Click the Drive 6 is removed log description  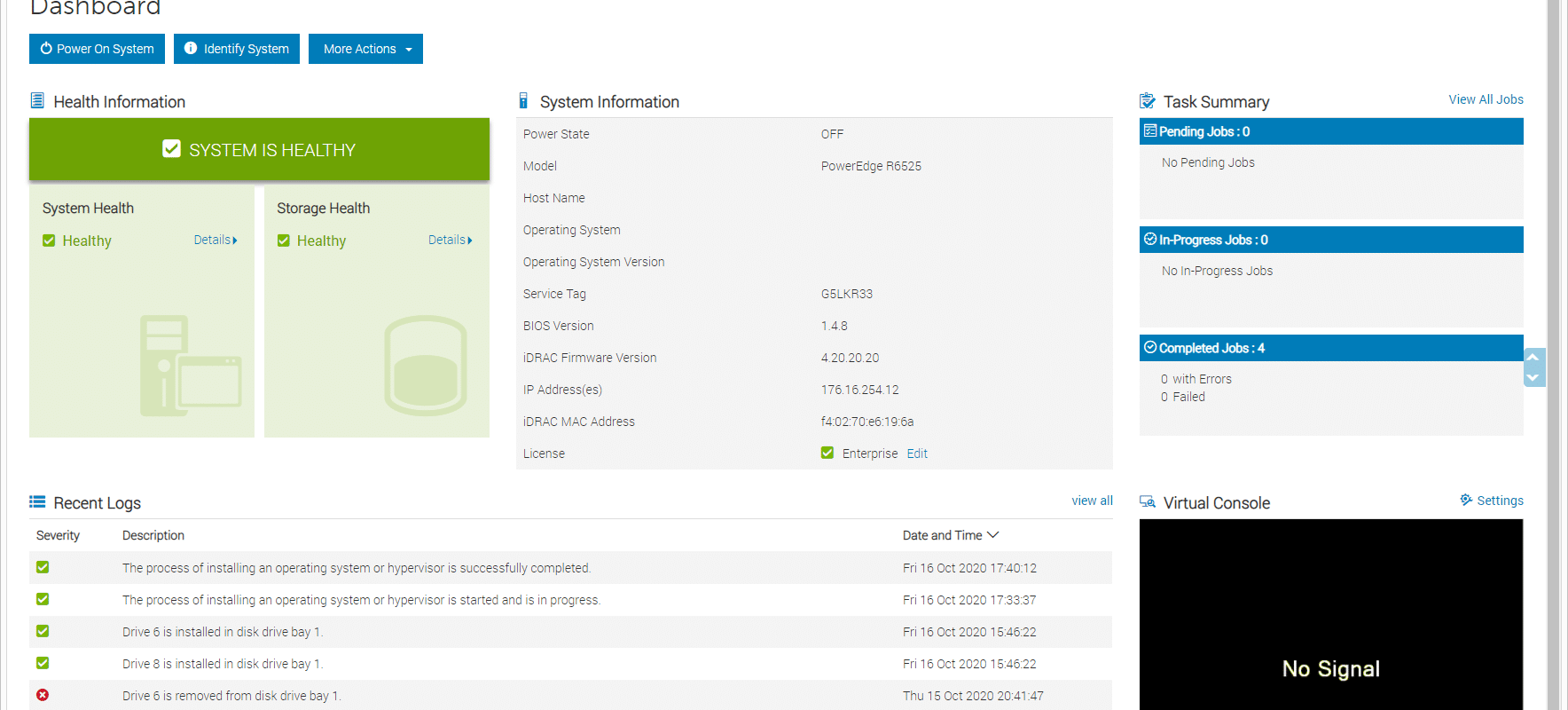231,696
